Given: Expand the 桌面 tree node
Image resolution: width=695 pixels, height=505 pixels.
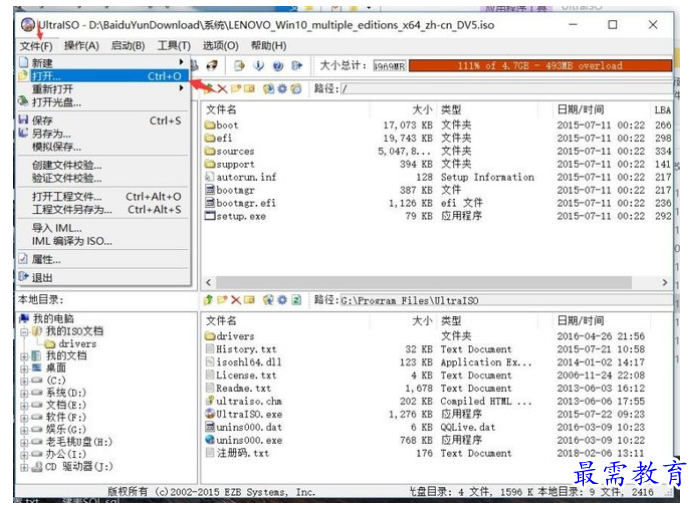Looking at the screenshot, I should [x=24, y=368].
